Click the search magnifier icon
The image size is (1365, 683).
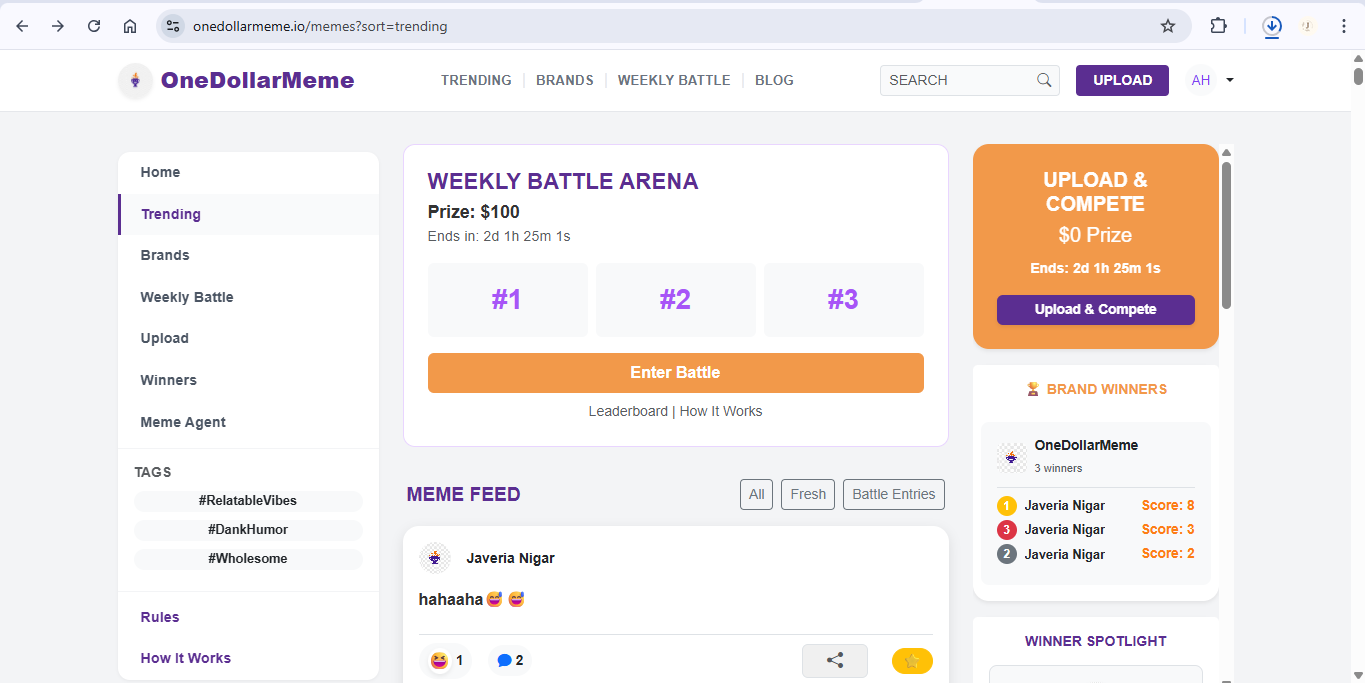(1044, 80)
